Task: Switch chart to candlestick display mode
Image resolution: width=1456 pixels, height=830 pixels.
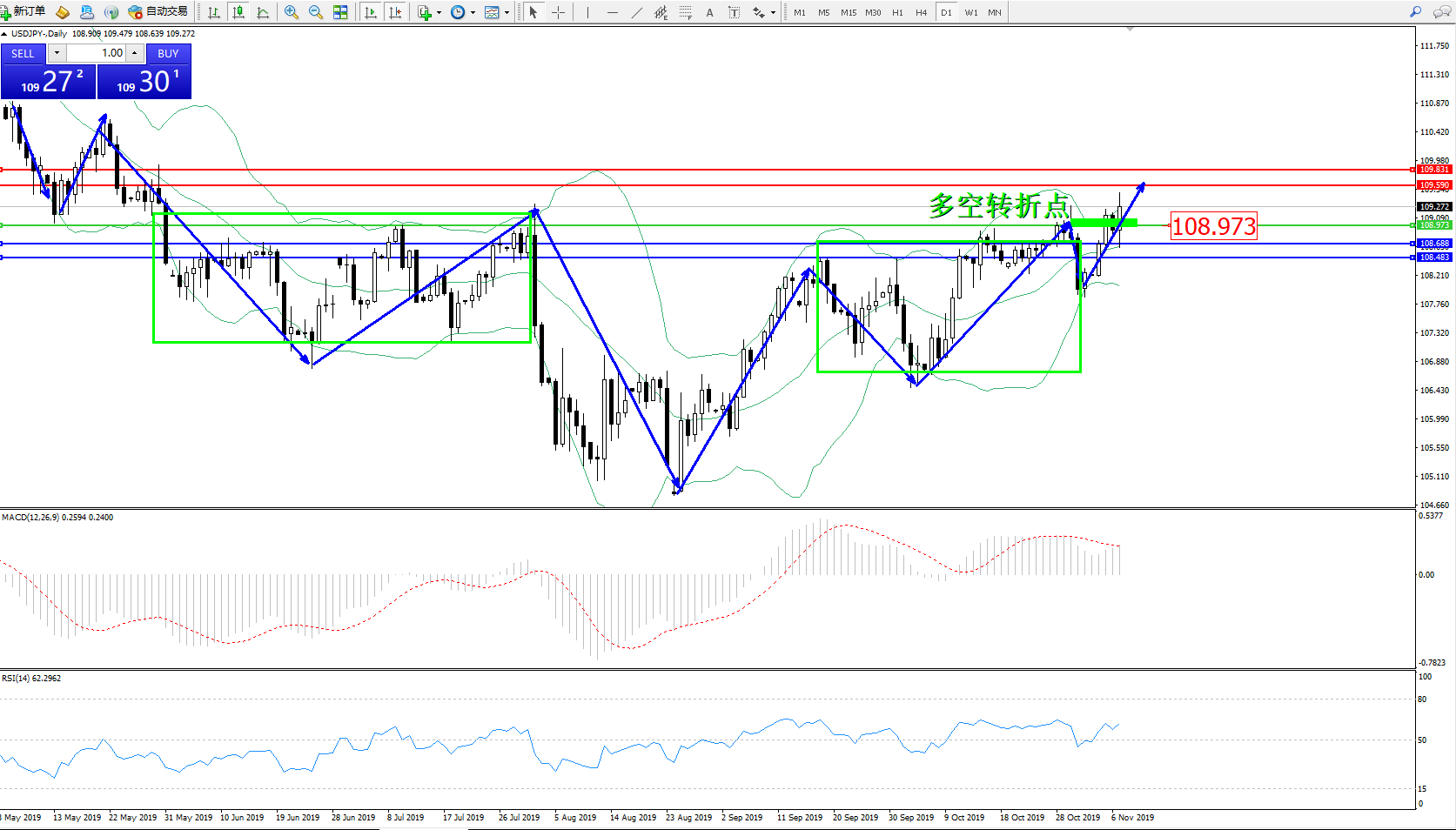Action: [x=238, y=12]
